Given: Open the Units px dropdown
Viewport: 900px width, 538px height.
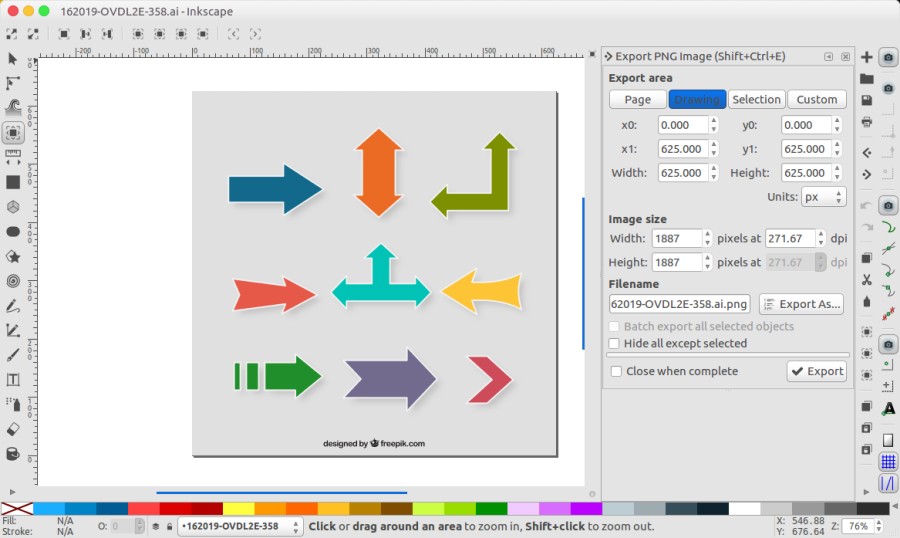Looking at the screenshot, I should [x=823, y=197].
